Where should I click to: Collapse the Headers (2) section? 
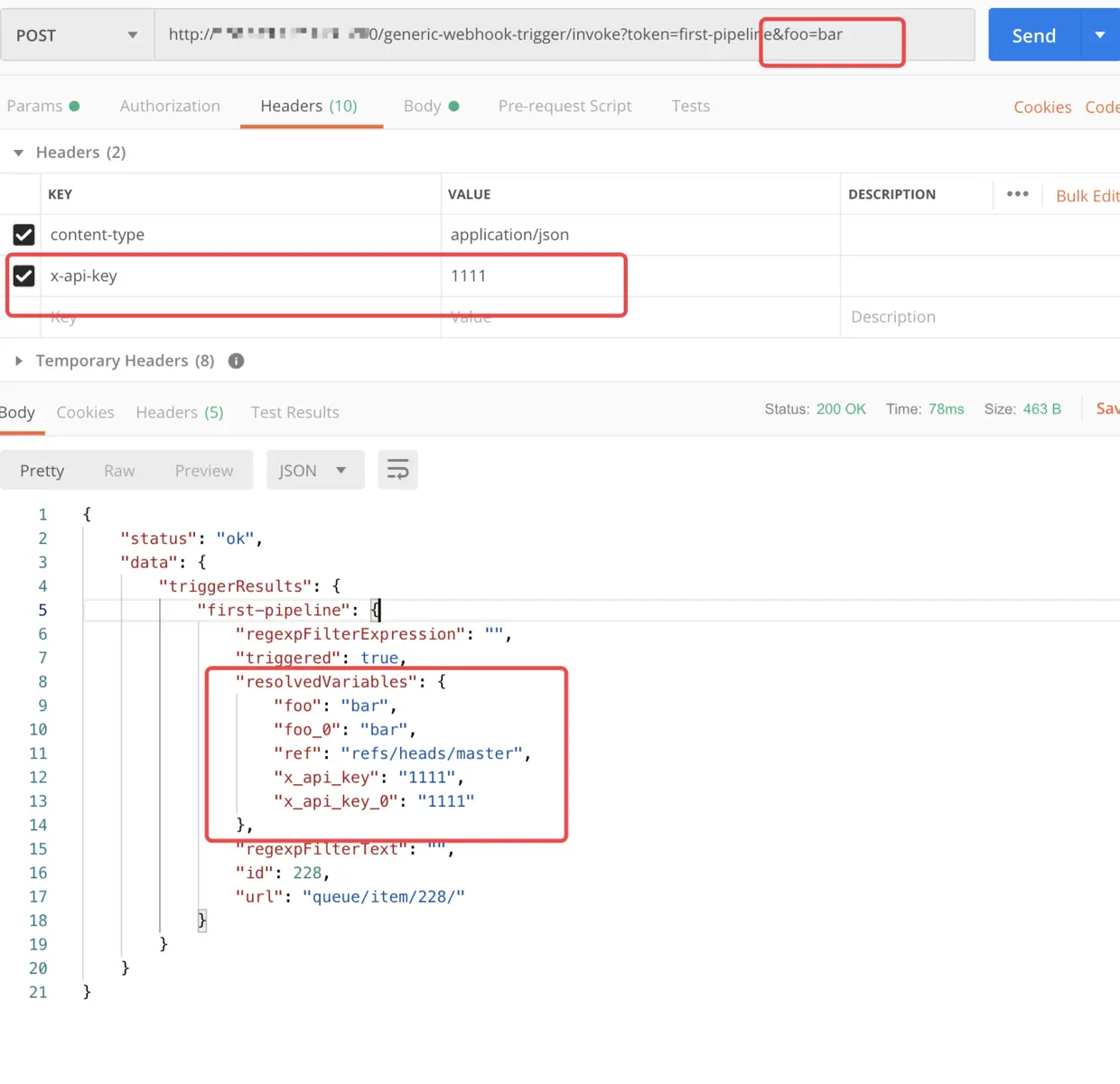point(19,153)
